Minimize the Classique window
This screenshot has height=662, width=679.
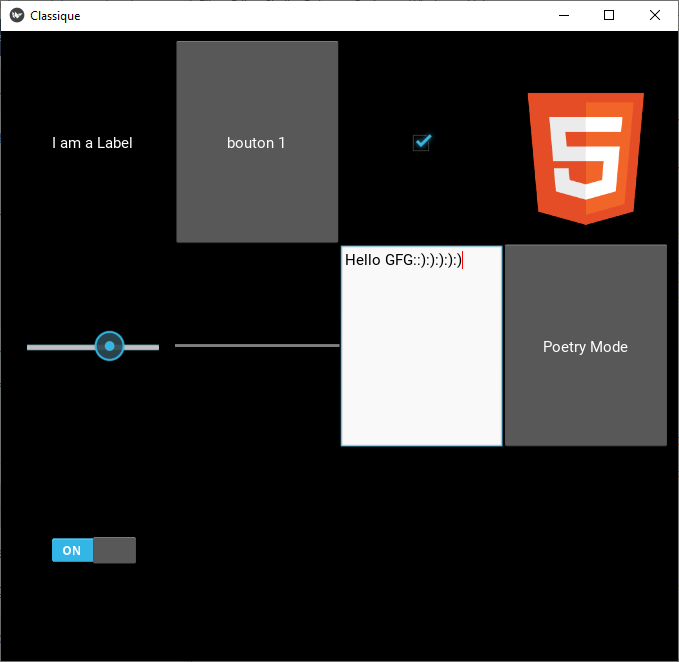point(564,16)
